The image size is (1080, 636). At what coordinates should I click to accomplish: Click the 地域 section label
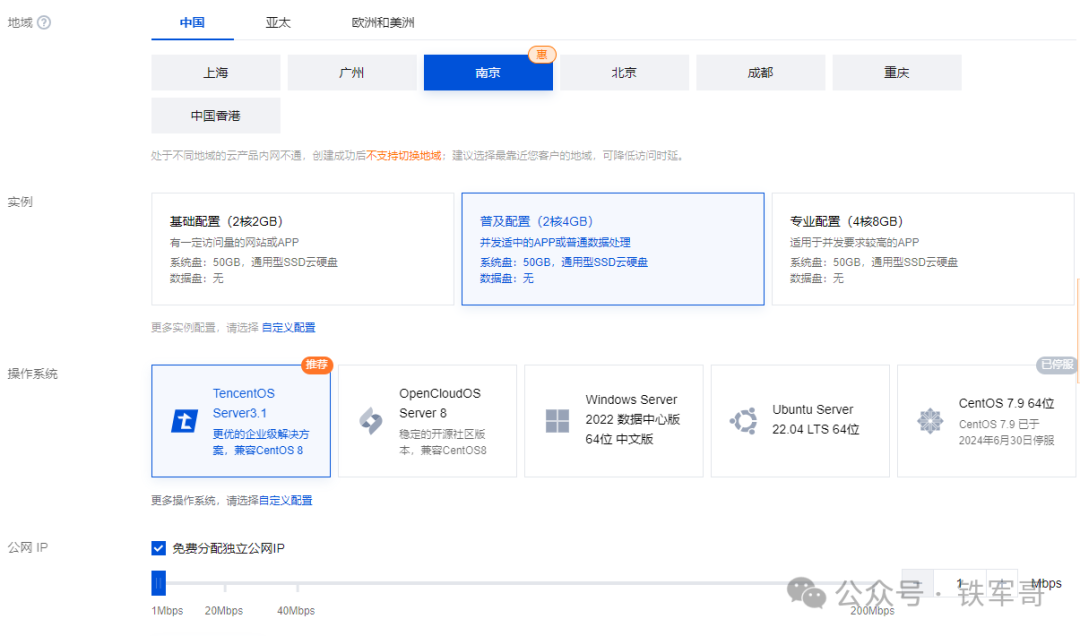(20, 23)
